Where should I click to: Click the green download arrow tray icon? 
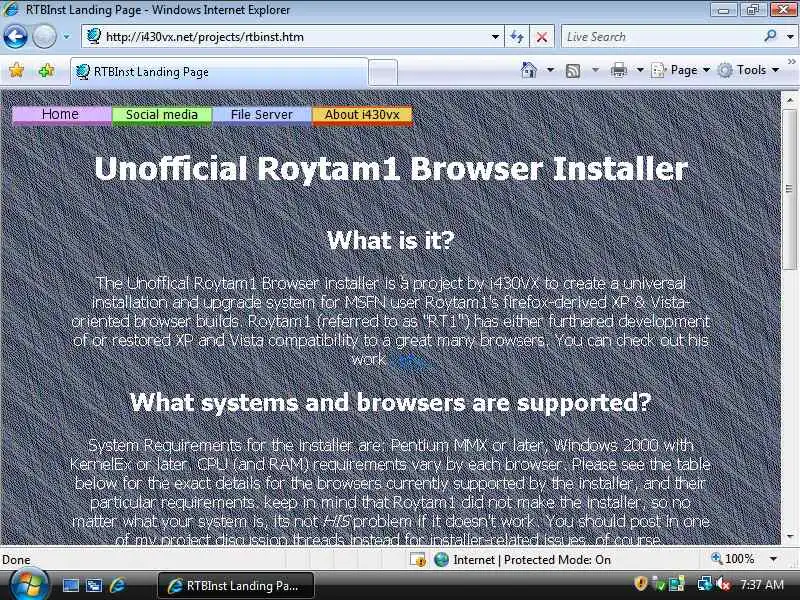pos(660,584)
